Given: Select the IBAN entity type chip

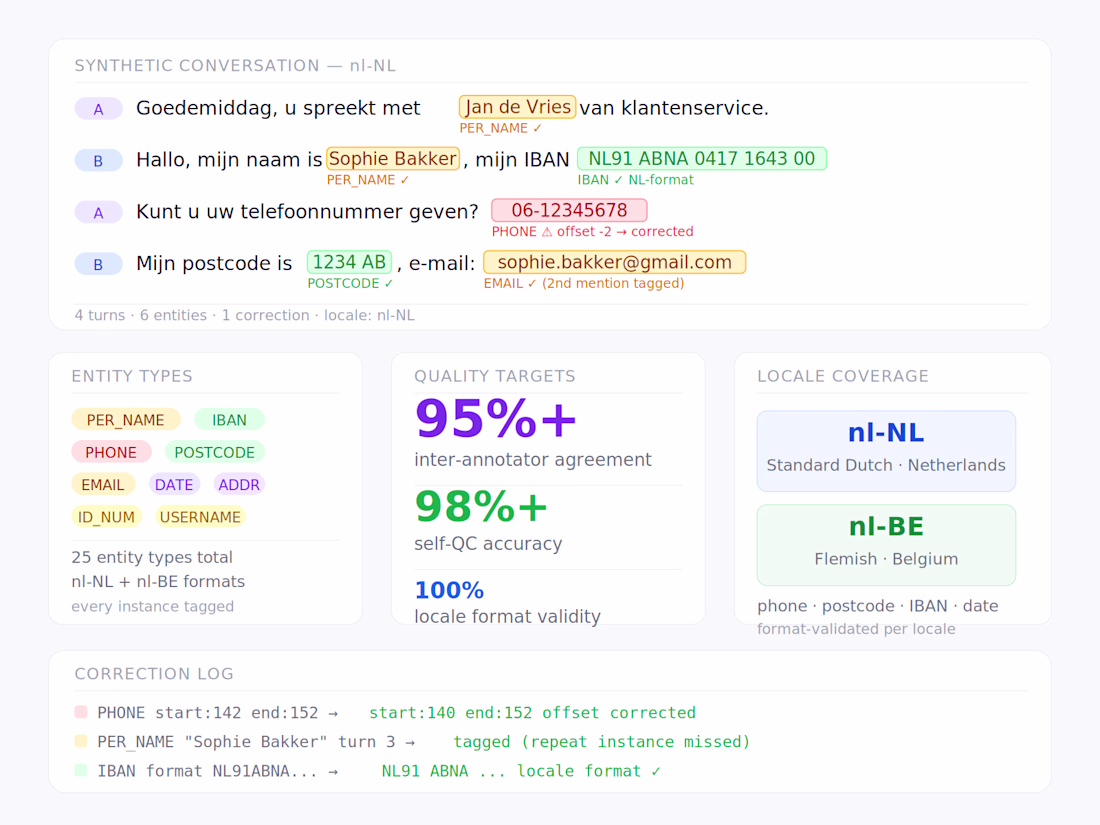Looking at the screenshot, I should [229, 420].
